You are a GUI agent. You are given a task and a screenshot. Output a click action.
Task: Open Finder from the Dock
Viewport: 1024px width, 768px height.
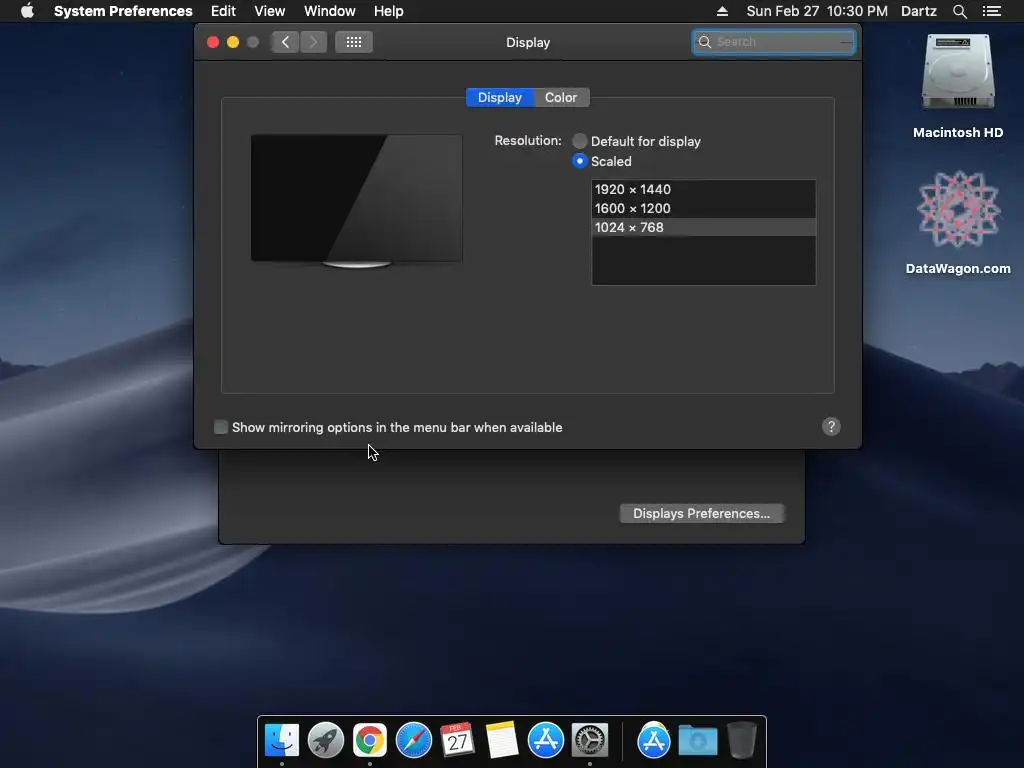[x=281, y=740]
